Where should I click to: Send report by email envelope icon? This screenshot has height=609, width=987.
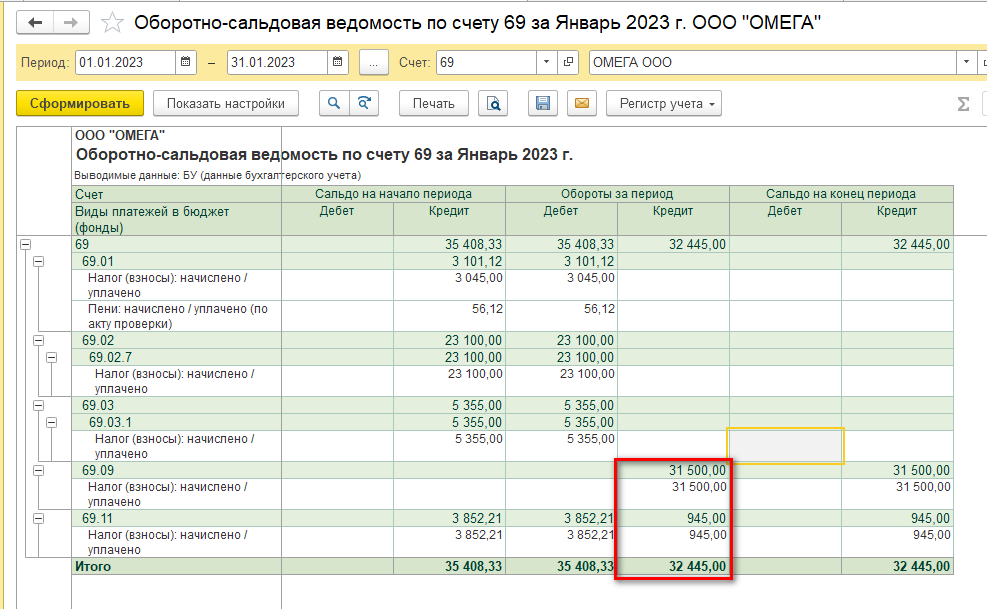pos(582,103)
